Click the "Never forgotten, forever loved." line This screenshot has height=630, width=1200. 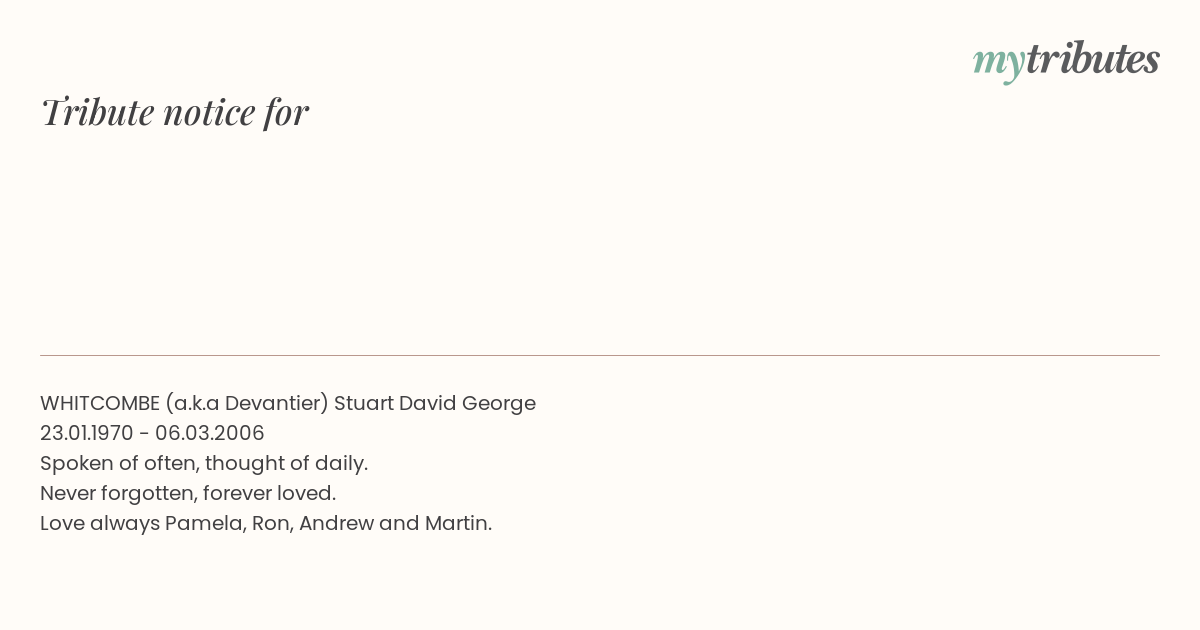coord(188,493)
